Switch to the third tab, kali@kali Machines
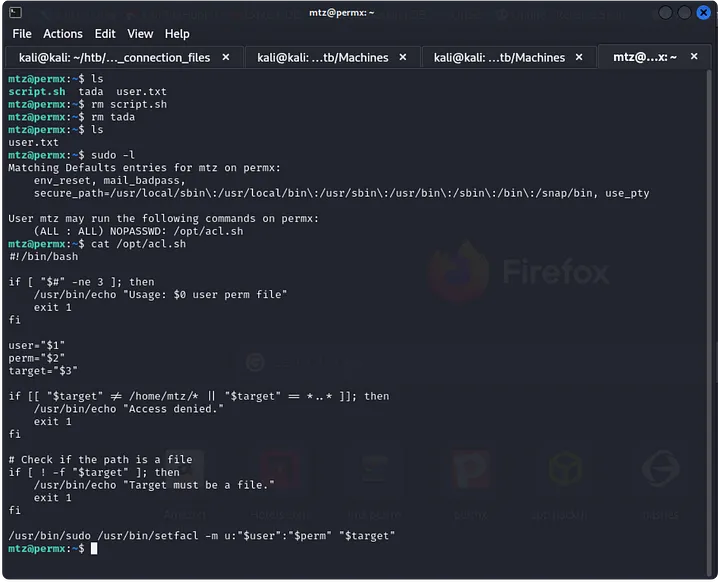The width and height of the screenshot is (720, 583). tap(498, 58)
